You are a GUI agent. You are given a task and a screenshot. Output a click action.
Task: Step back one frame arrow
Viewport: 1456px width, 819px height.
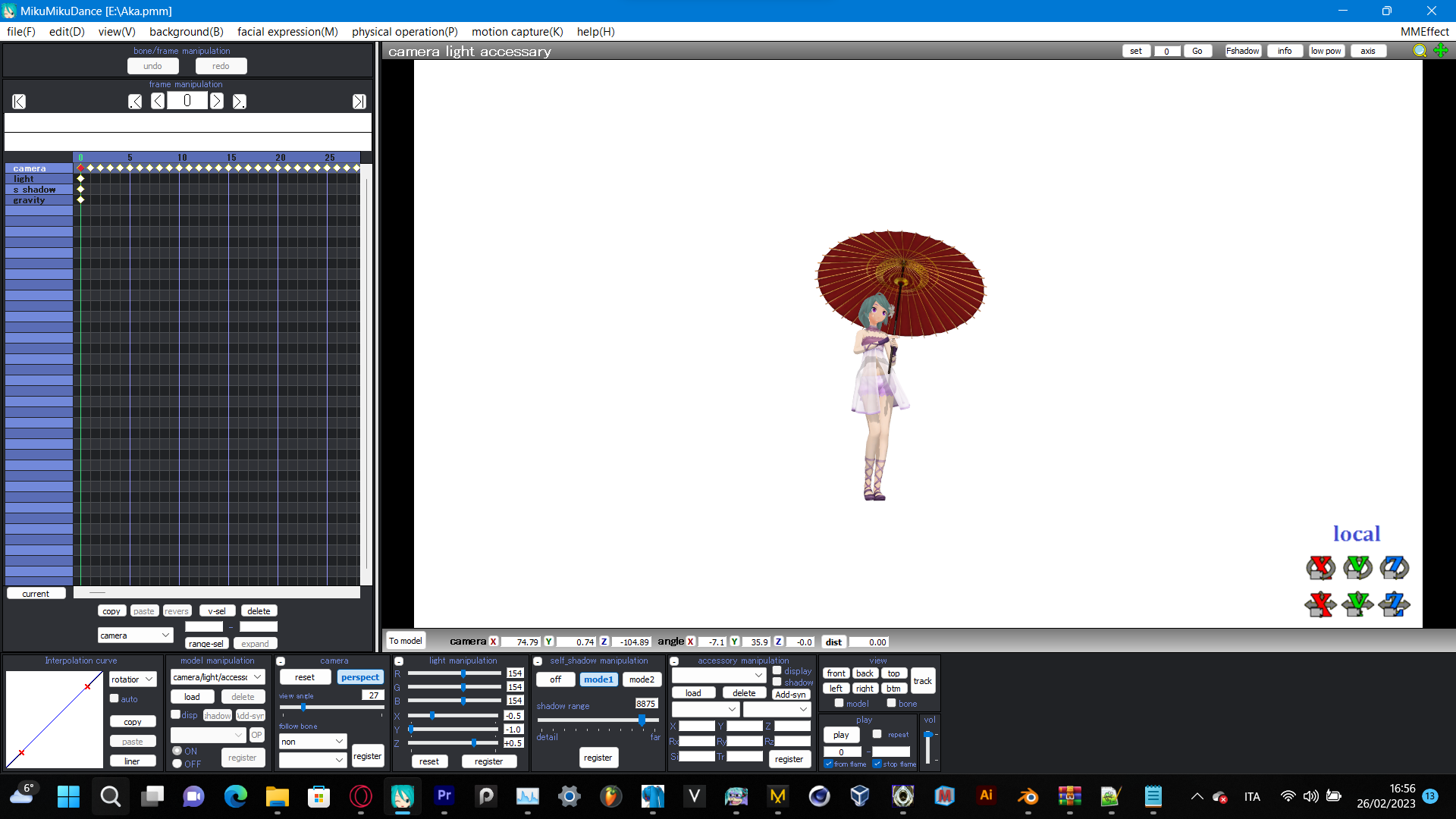158,102
